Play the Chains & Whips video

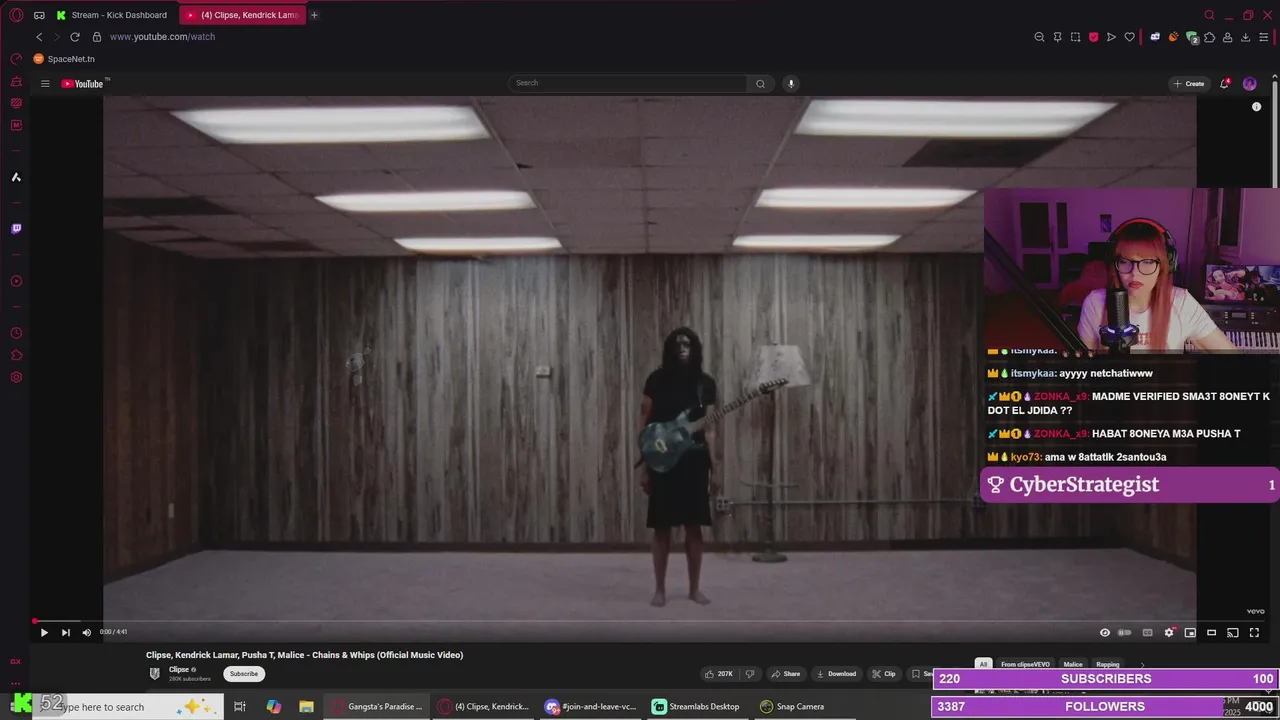pos(44,632)
